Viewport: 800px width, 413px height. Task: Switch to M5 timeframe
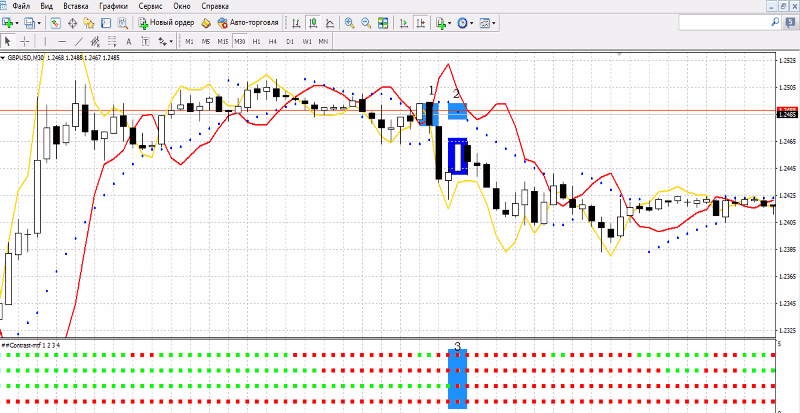[206, 41]
